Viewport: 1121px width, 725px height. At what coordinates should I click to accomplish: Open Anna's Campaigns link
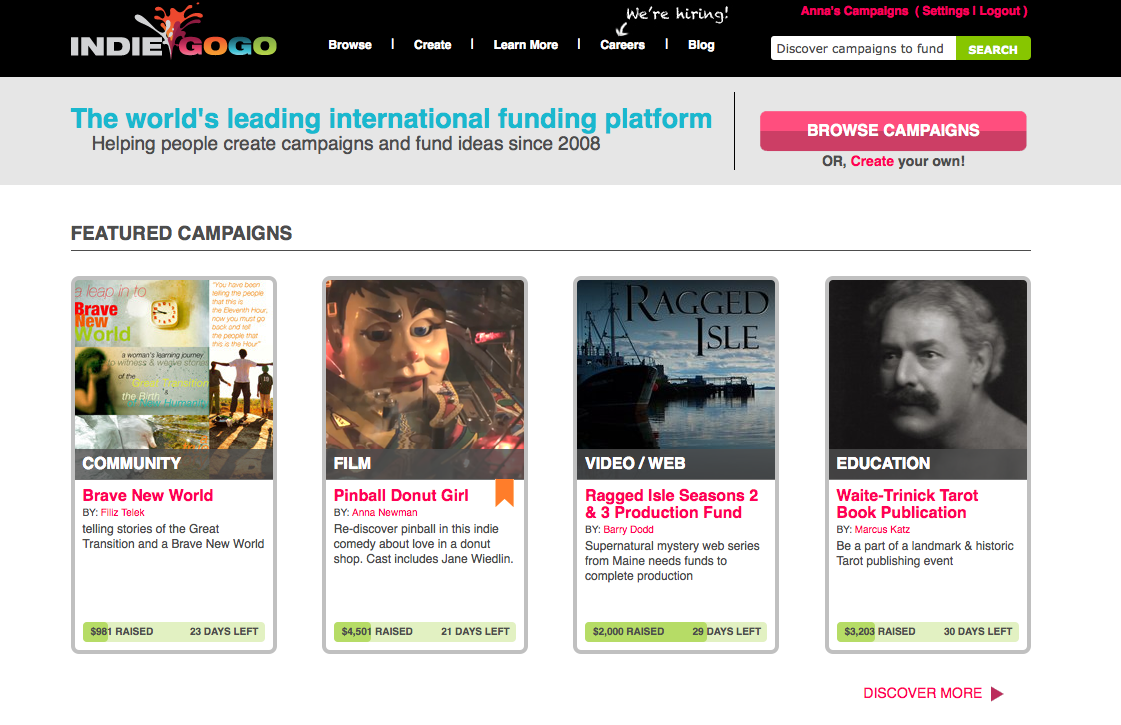(x=854, y=11)
